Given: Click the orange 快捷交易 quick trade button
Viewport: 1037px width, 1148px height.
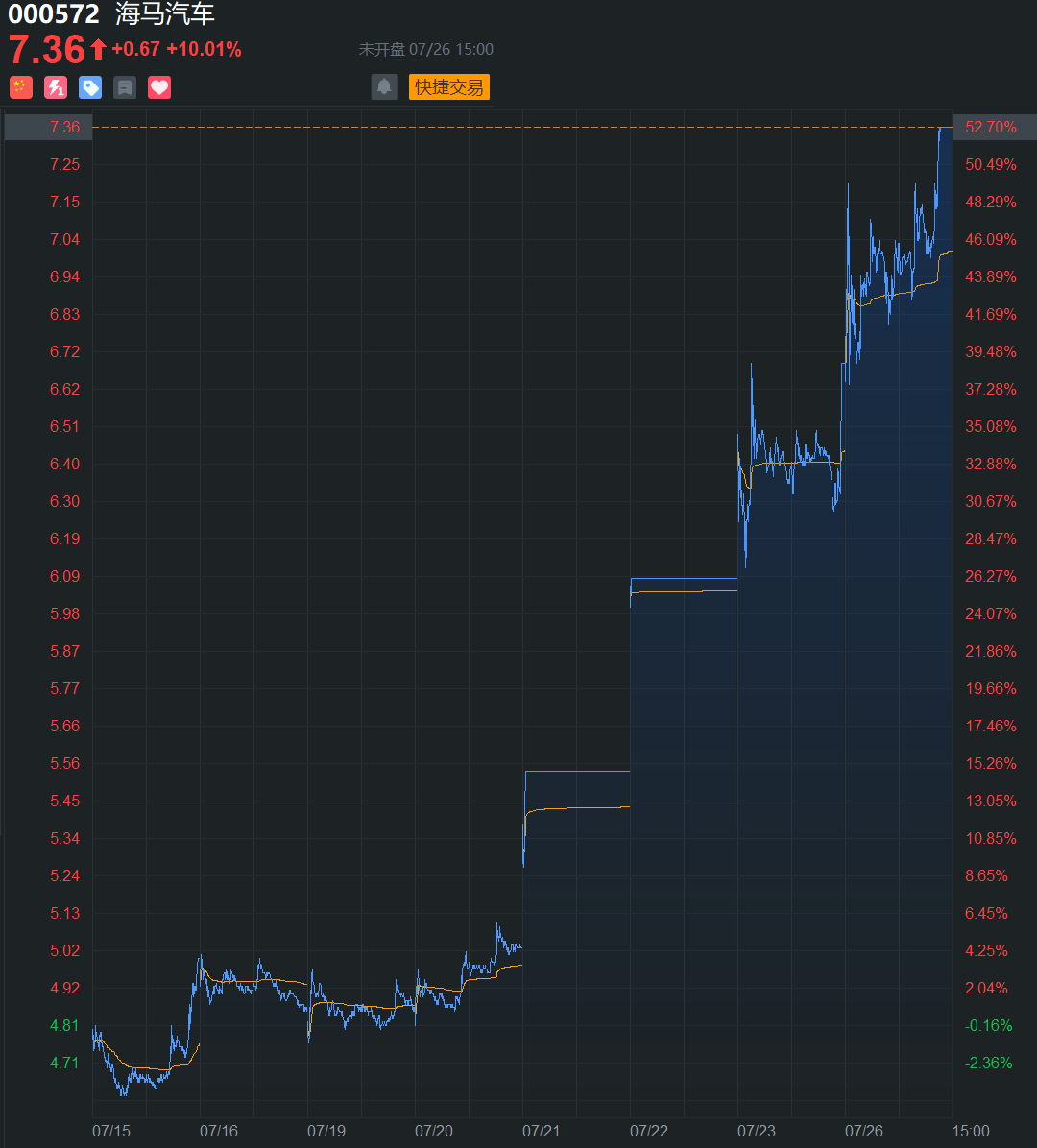Looking at the screenshot, I should (449, 86).
